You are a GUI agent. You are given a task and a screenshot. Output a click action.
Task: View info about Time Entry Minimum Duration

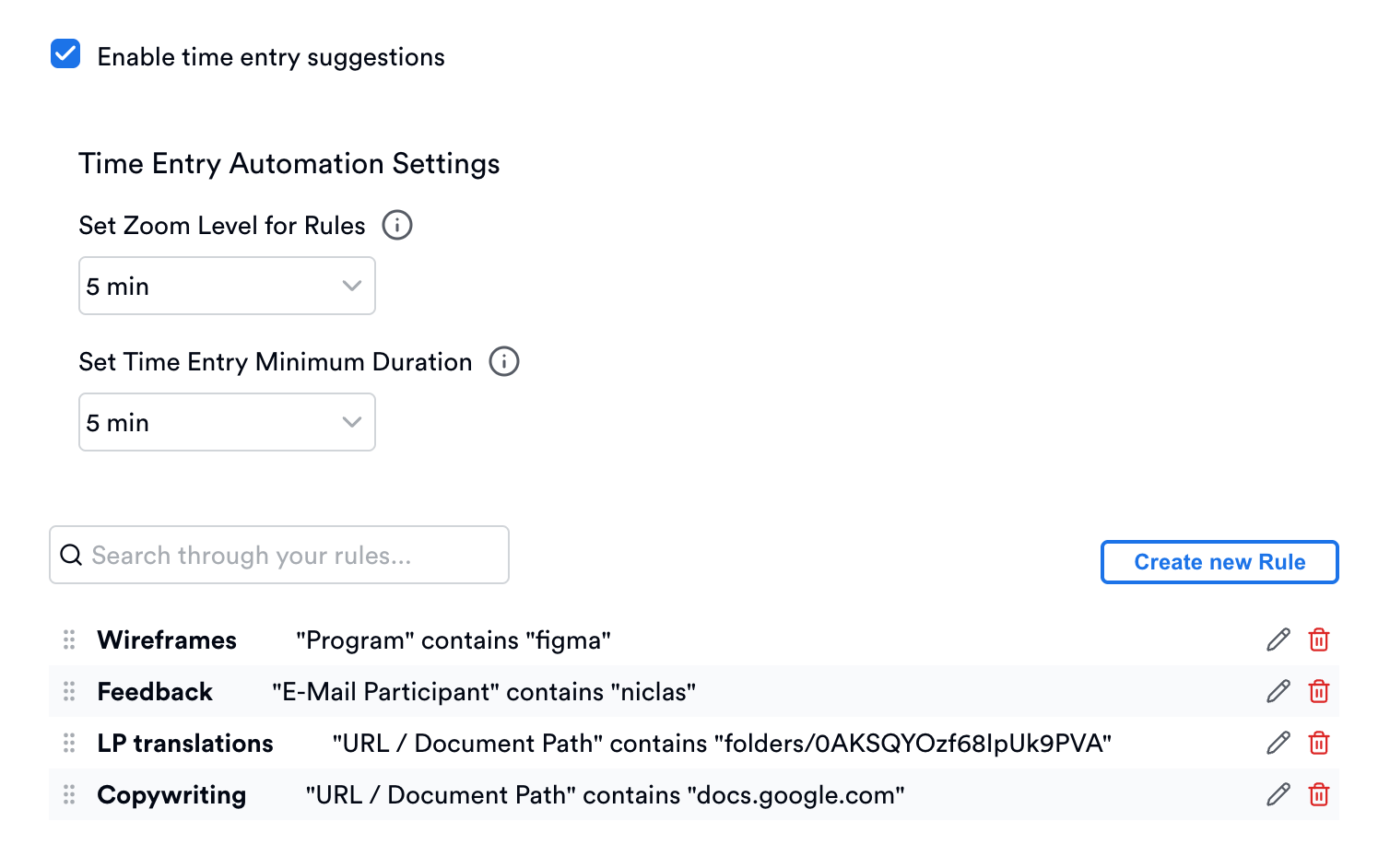(503, 361)
